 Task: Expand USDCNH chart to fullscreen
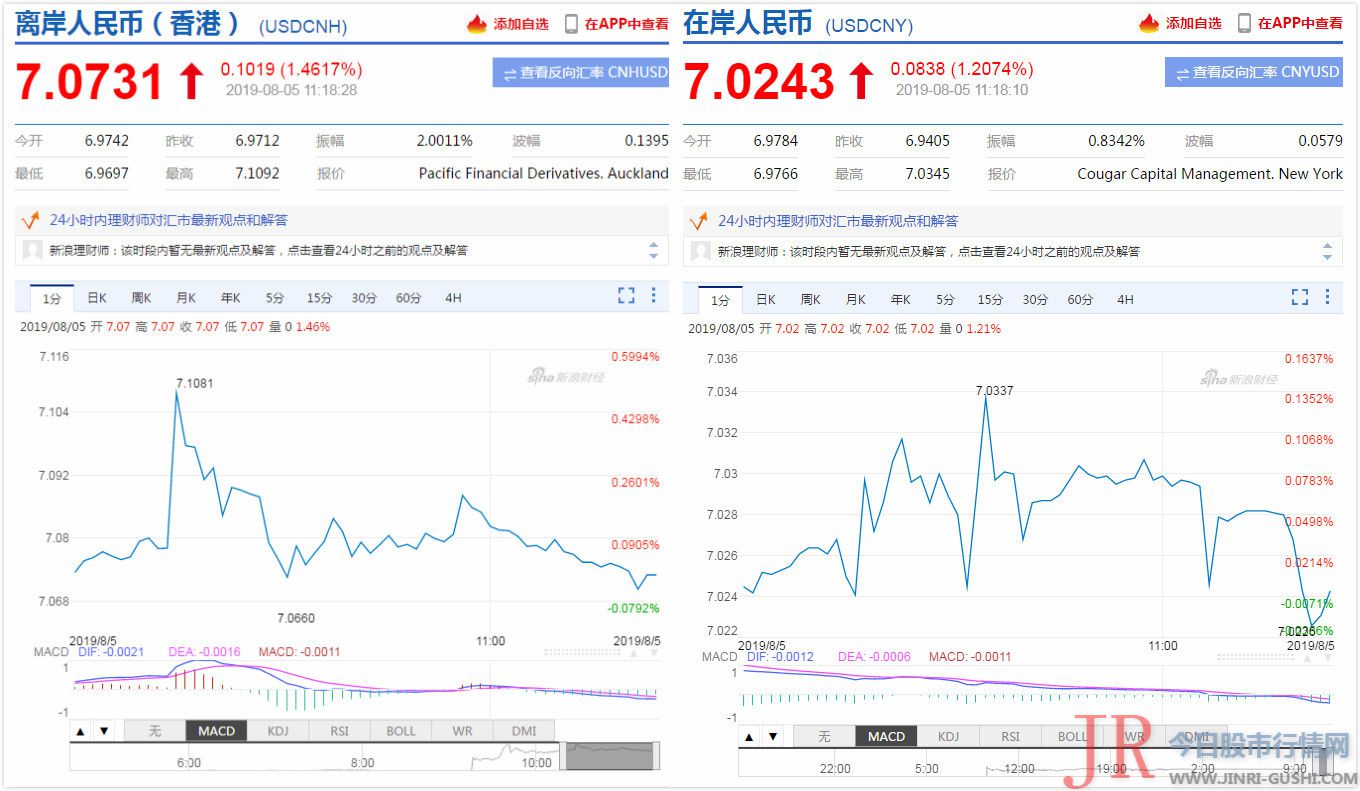626,295
